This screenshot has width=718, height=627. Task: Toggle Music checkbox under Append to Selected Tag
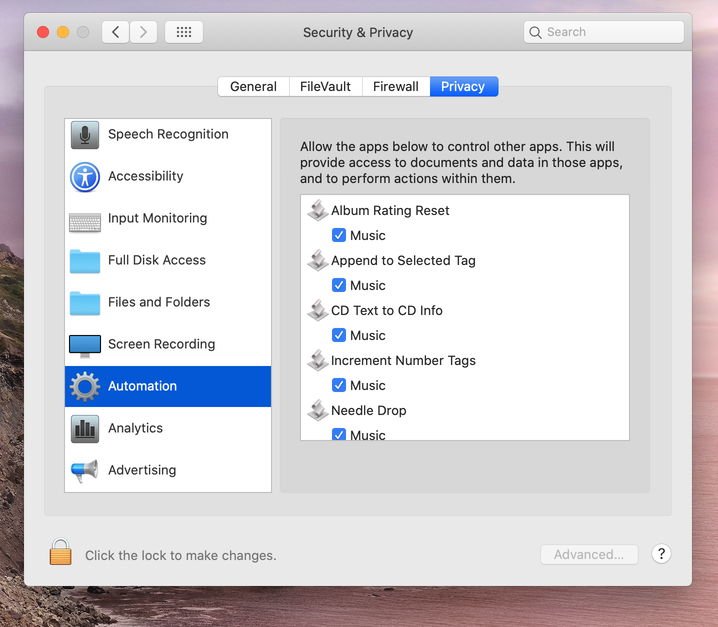(339, 285)
